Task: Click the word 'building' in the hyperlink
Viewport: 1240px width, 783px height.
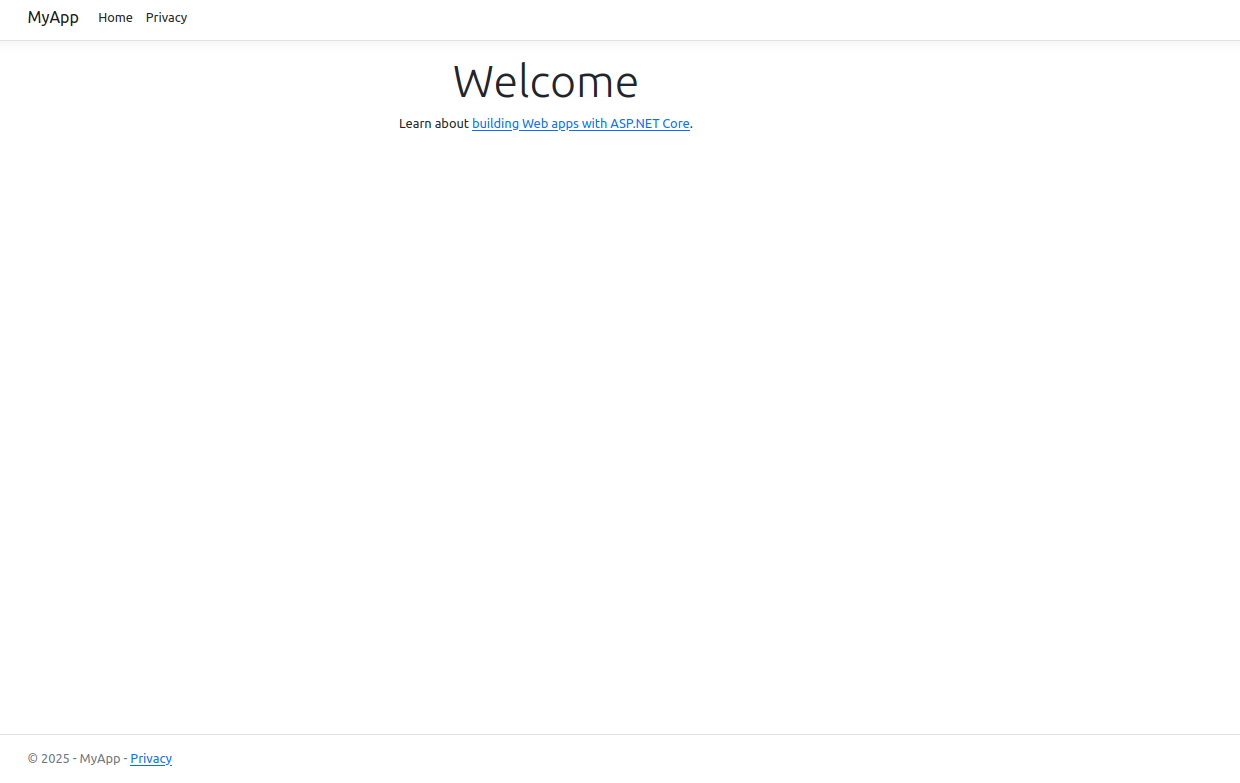Action: (495, 124)
